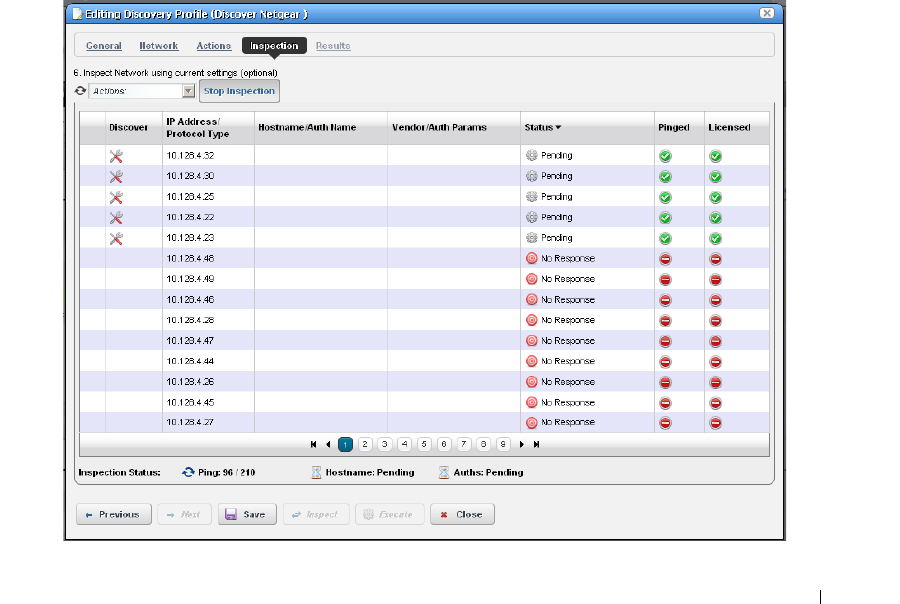The height and width of the screenshot is (604, 900).
Task: Click the discover wrench icon for 10.128.4.30
Action: pyautogui.click(x=116, y=177)
